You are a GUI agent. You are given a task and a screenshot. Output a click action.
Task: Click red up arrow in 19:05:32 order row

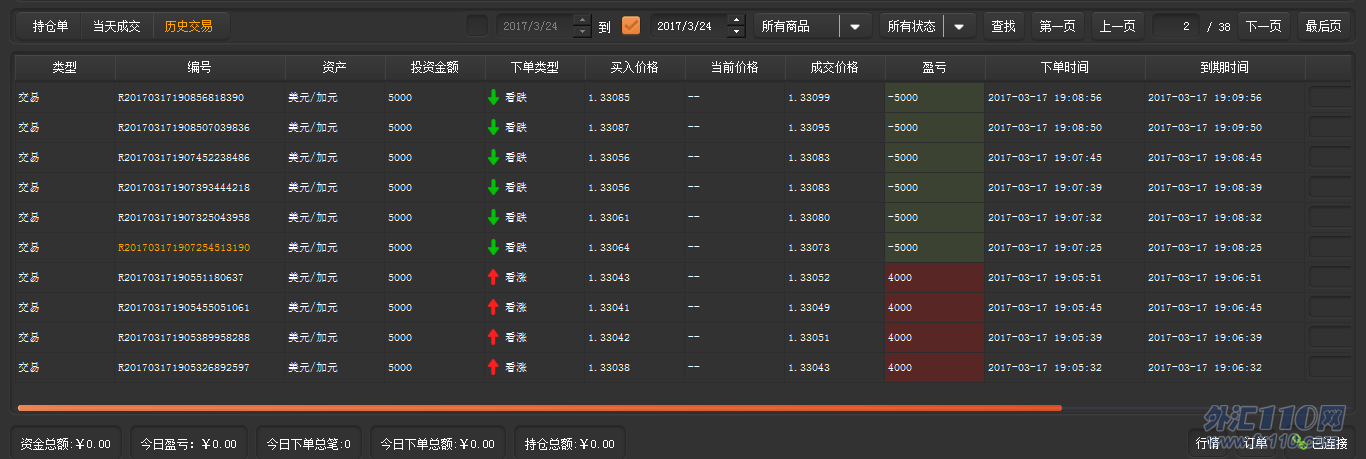coord(493,367)
